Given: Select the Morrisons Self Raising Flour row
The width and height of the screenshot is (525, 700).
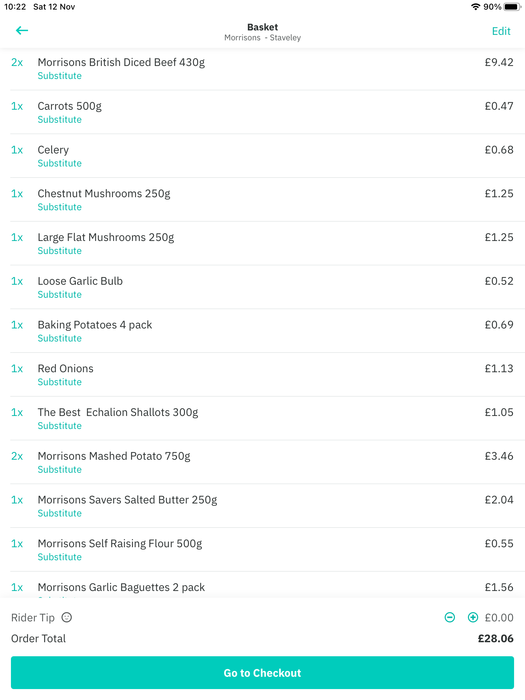Looking at the screenshot, I should [262, 550].
